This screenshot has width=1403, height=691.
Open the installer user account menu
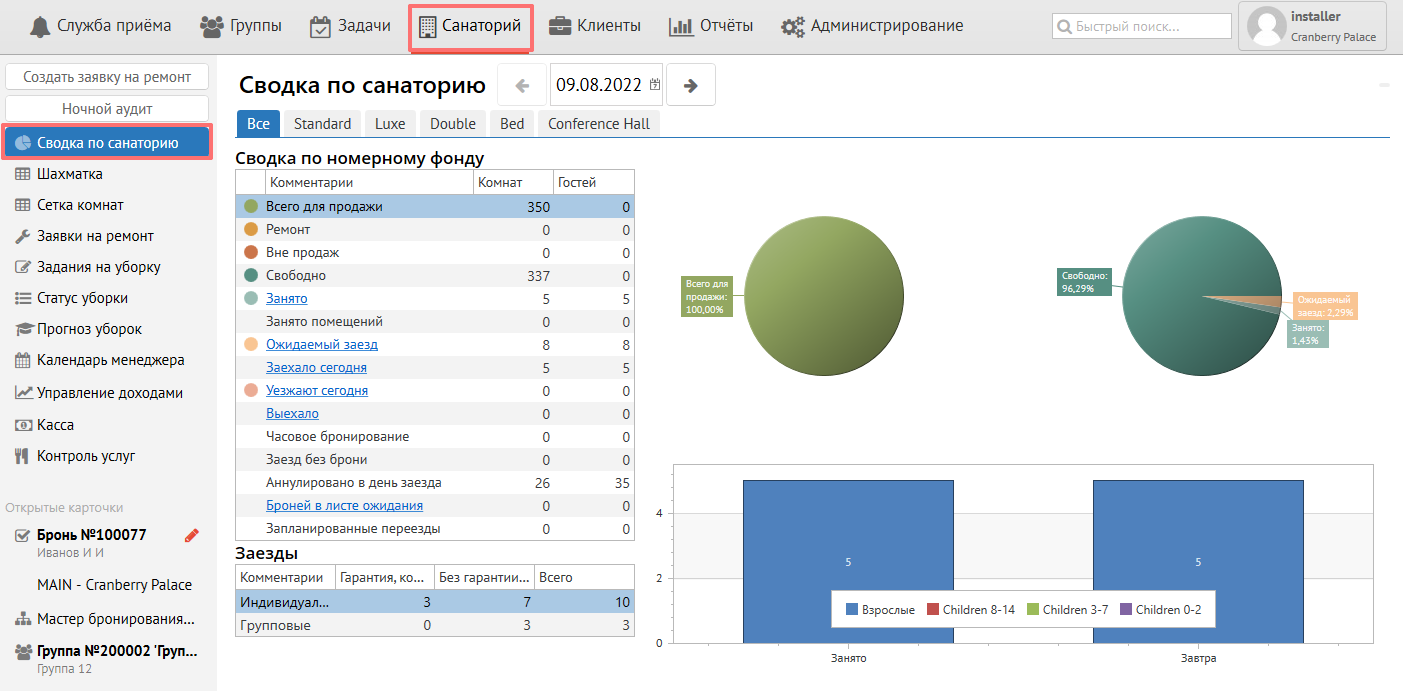pyautogui.click(x=1312, y=26)
